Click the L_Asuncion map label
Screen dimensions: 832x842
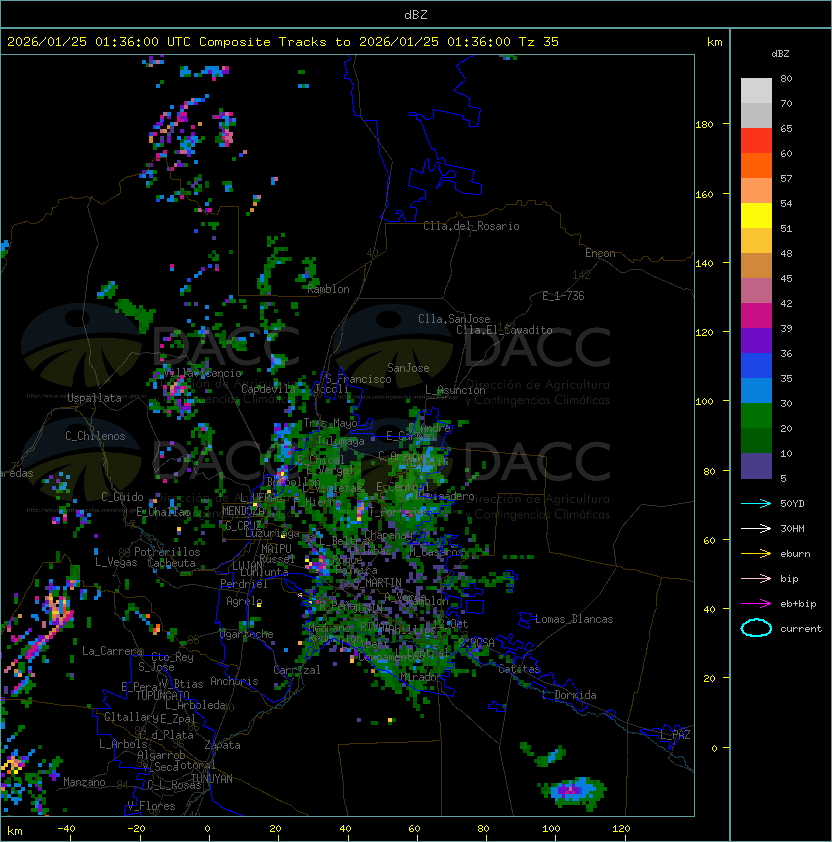455,390
